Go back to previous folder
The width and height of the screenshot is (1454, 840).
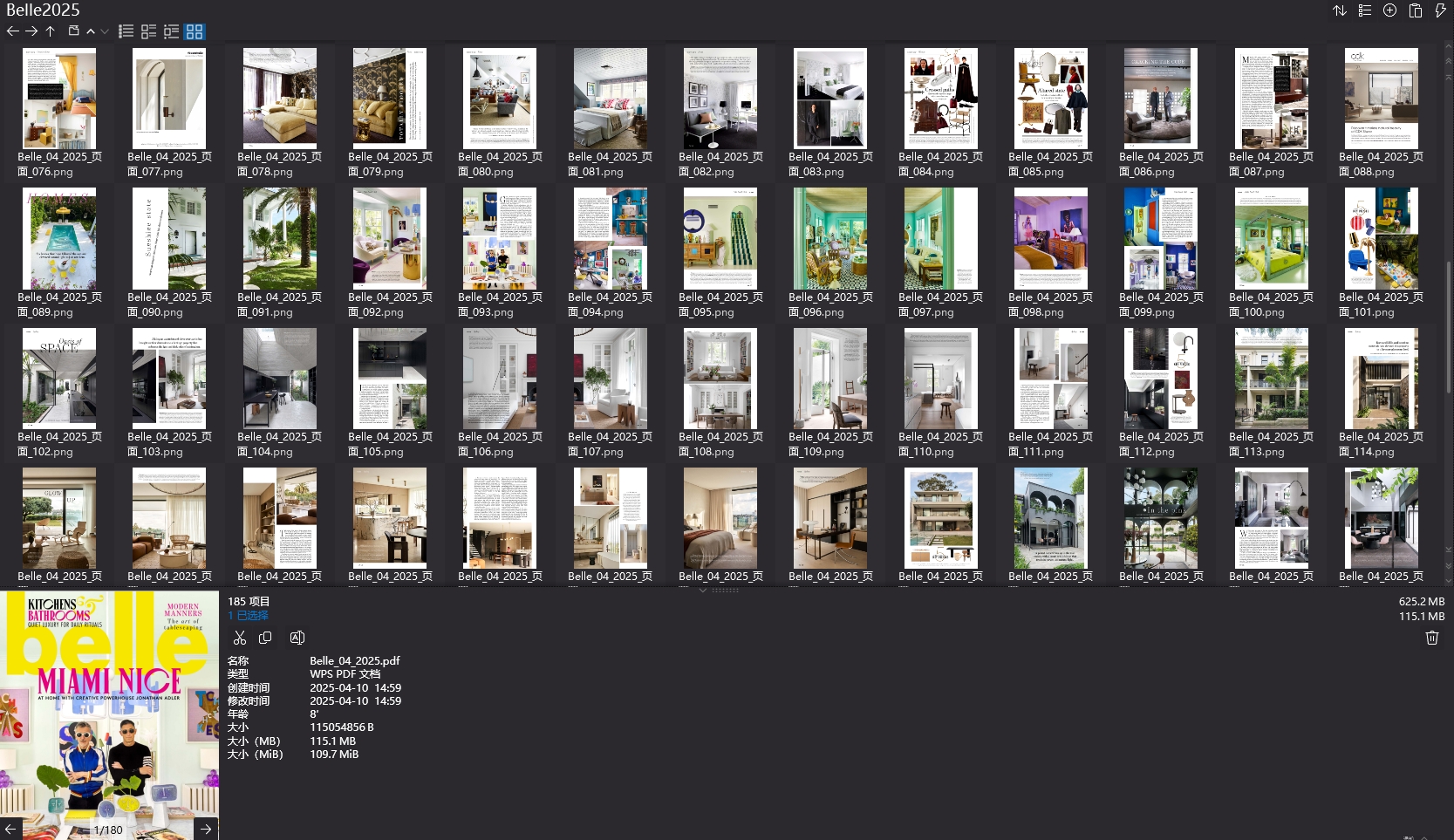coord(12,31)
